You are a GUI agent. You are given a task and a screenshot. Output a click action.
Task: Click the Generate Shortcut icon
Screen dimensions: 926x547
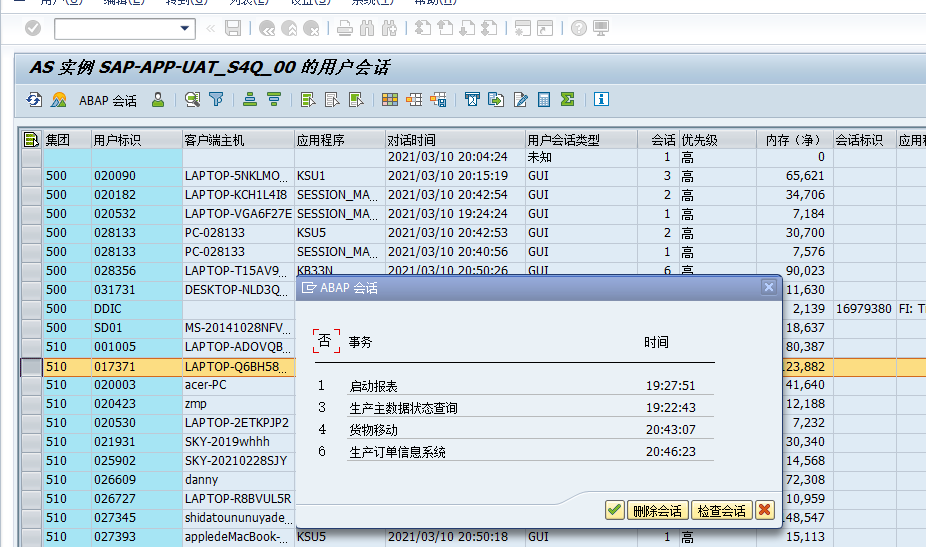545,28
